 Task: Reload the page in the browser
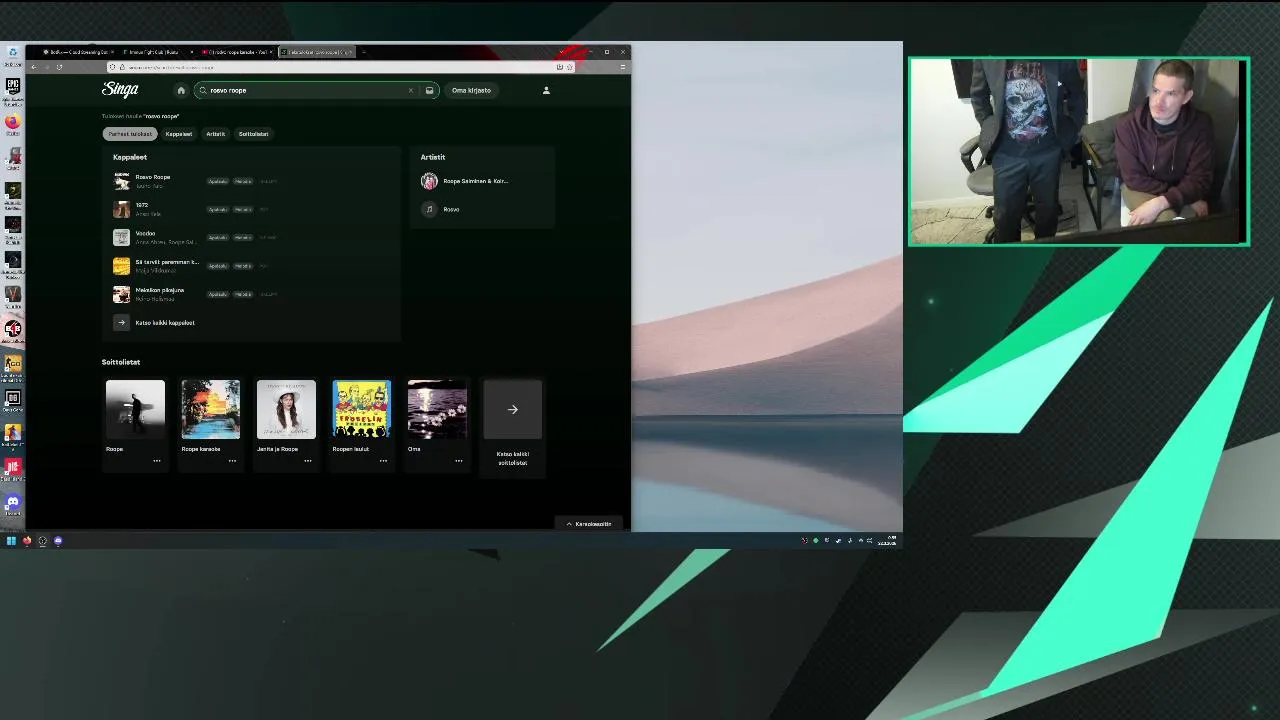(x=59, y=67)
